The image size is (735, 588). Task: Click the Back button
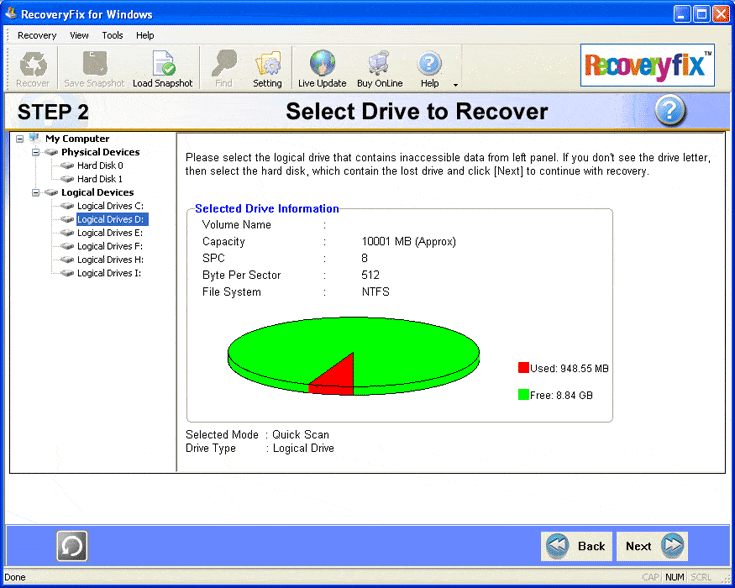pyautogui.click(x=577, y=546)
